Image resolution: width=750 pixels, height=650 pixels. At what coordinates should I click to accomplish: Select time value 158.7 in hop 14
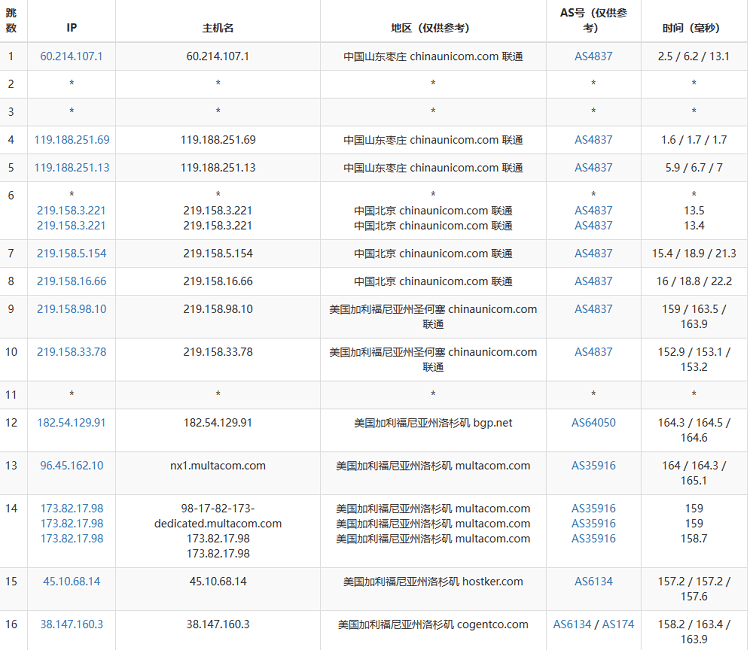point(694,539)
